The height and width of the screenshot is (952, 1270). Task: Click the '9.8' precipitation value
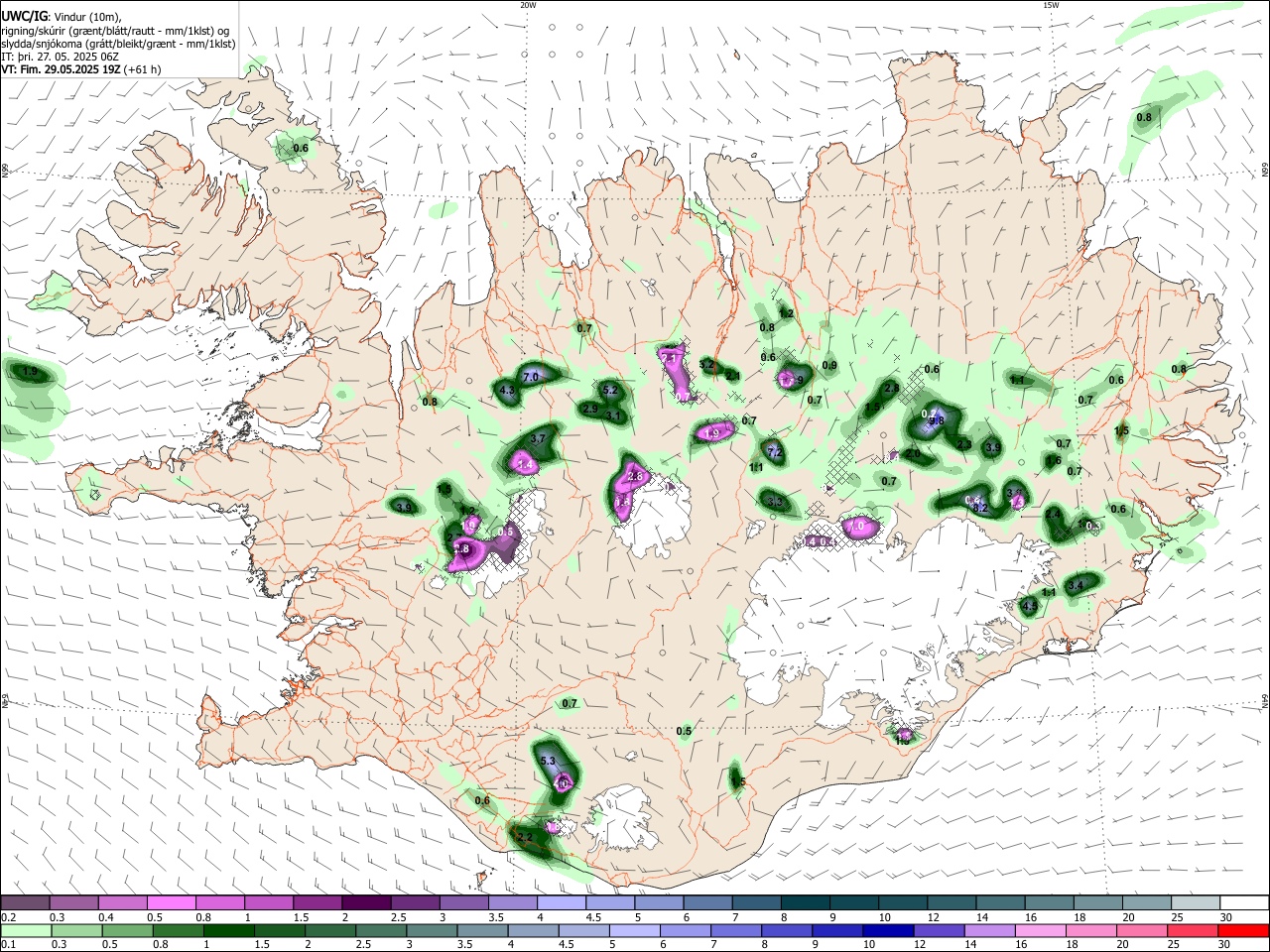[936, 421]
